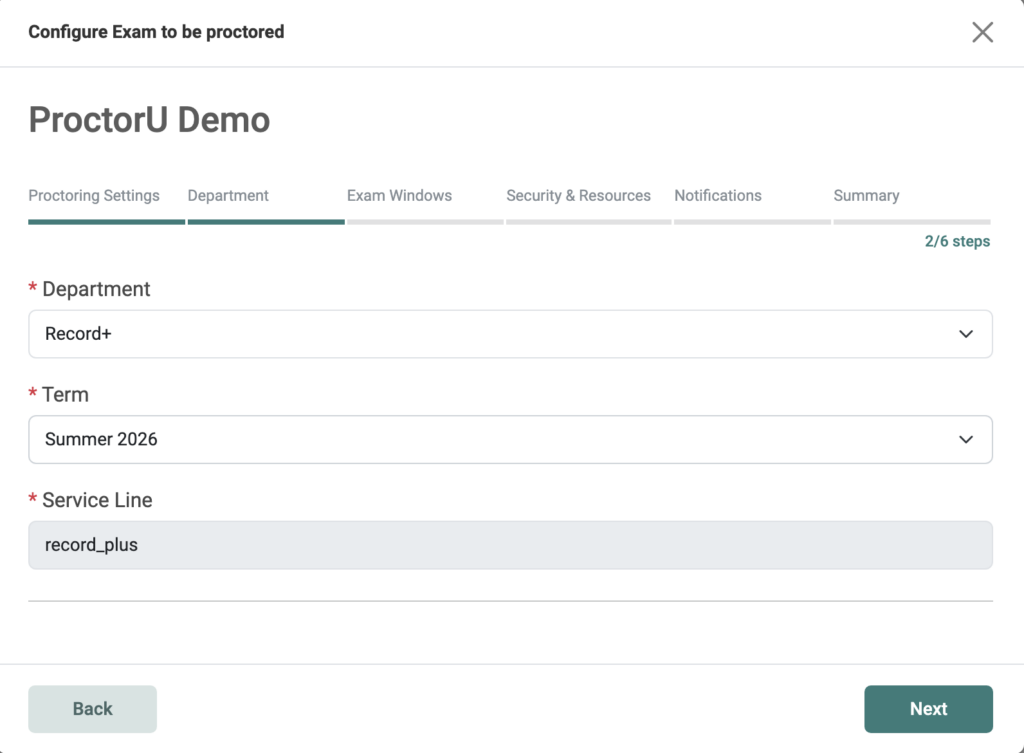The width and height of the screenshot is (1024, 753).
Task: Click the Configure Exam to be proctored title
Action: tap(156, 32)
